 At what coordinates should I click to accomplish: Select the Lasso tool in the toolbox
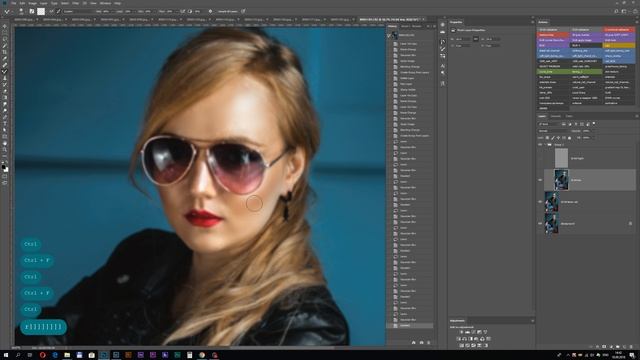click(x=4, y=39)
